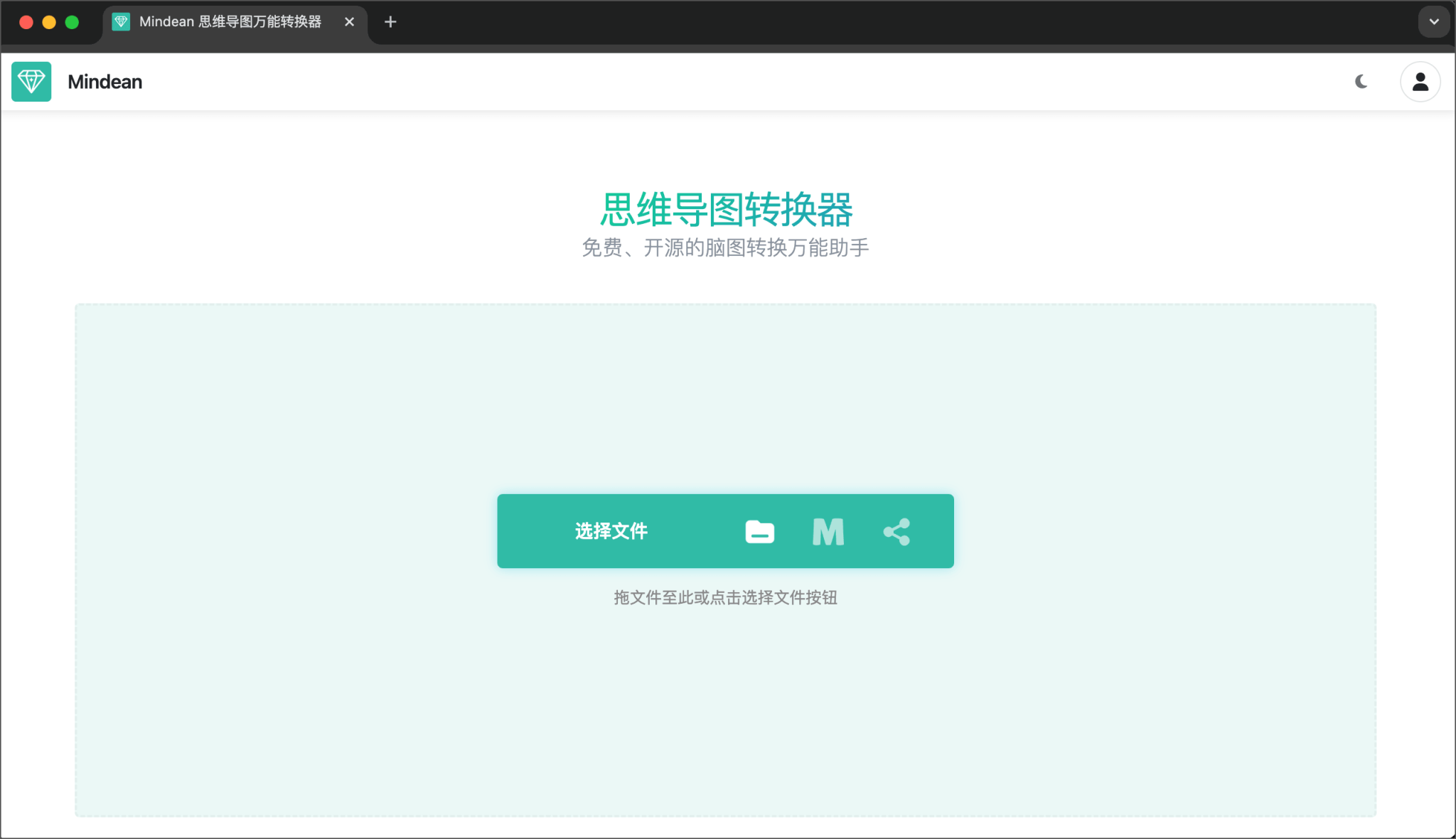Close the Mindean browser tab

pos(349,22)
